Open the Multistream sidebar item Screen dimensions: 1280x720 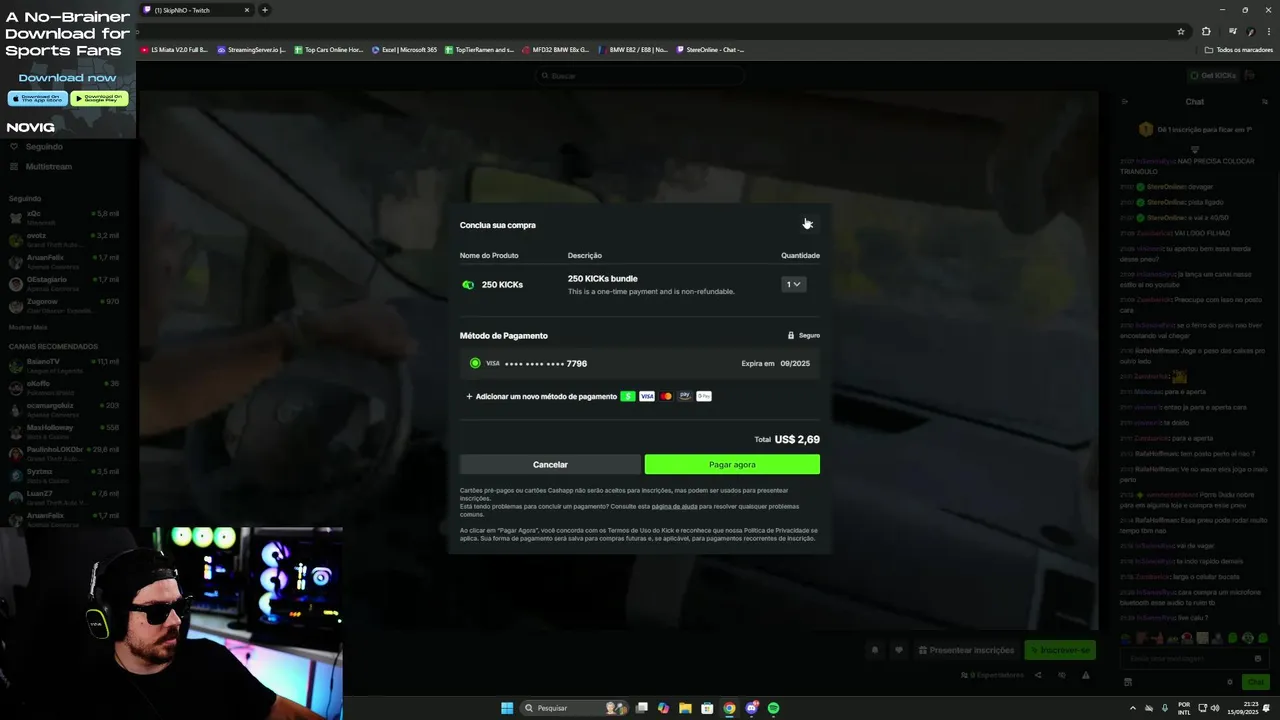click(48, 167)
